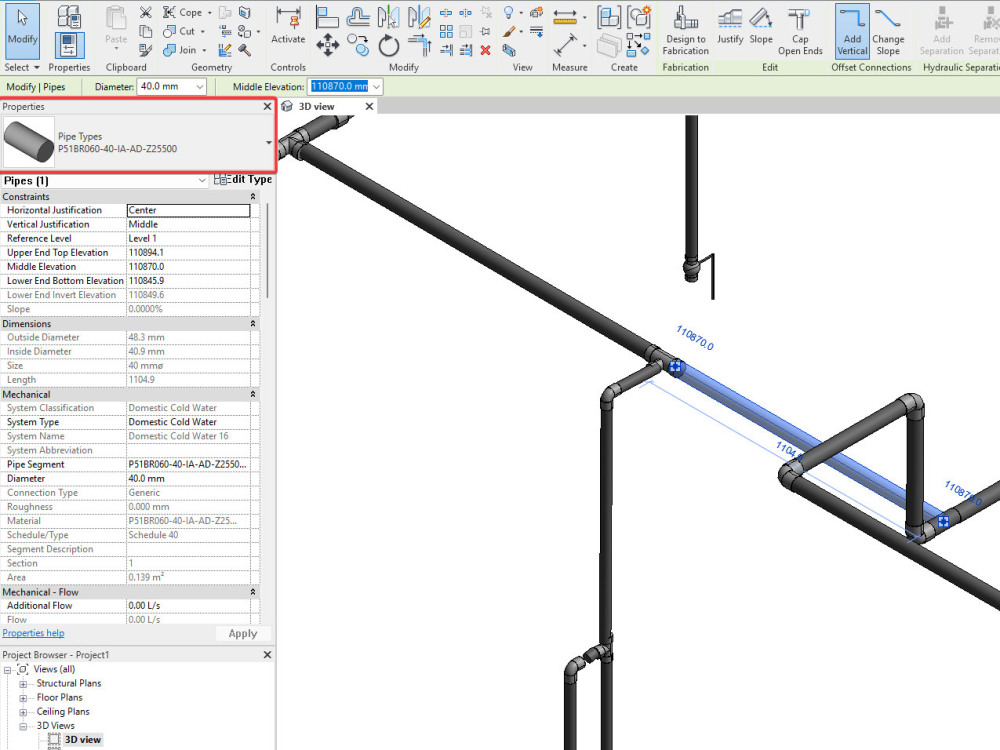Click the Apply button
This screenshot has width=1000, height=750.
click(243, 633)
